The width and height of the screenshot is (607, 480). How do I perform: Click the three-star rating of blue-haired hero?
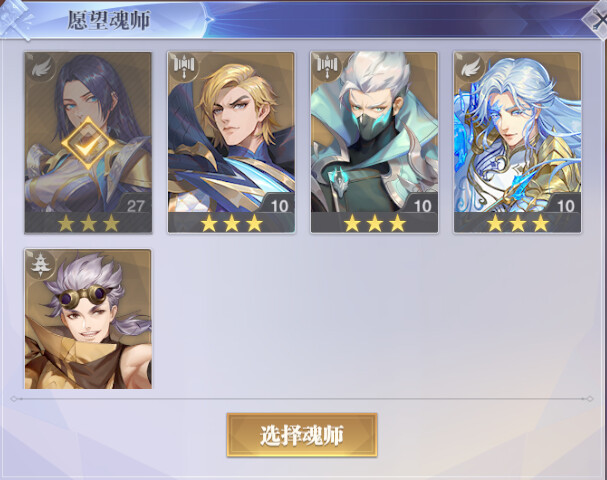(518, 223)
